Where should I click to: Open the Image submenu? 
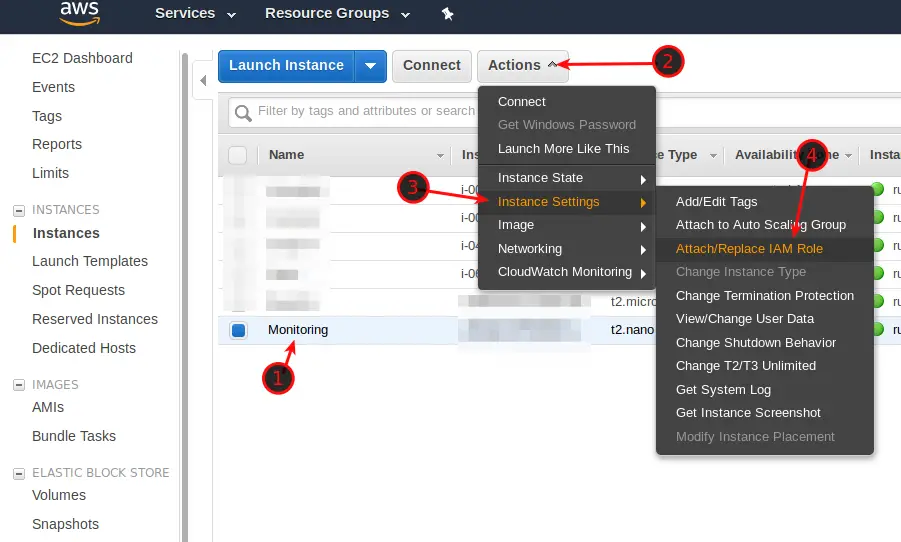[x=567, y=225]
